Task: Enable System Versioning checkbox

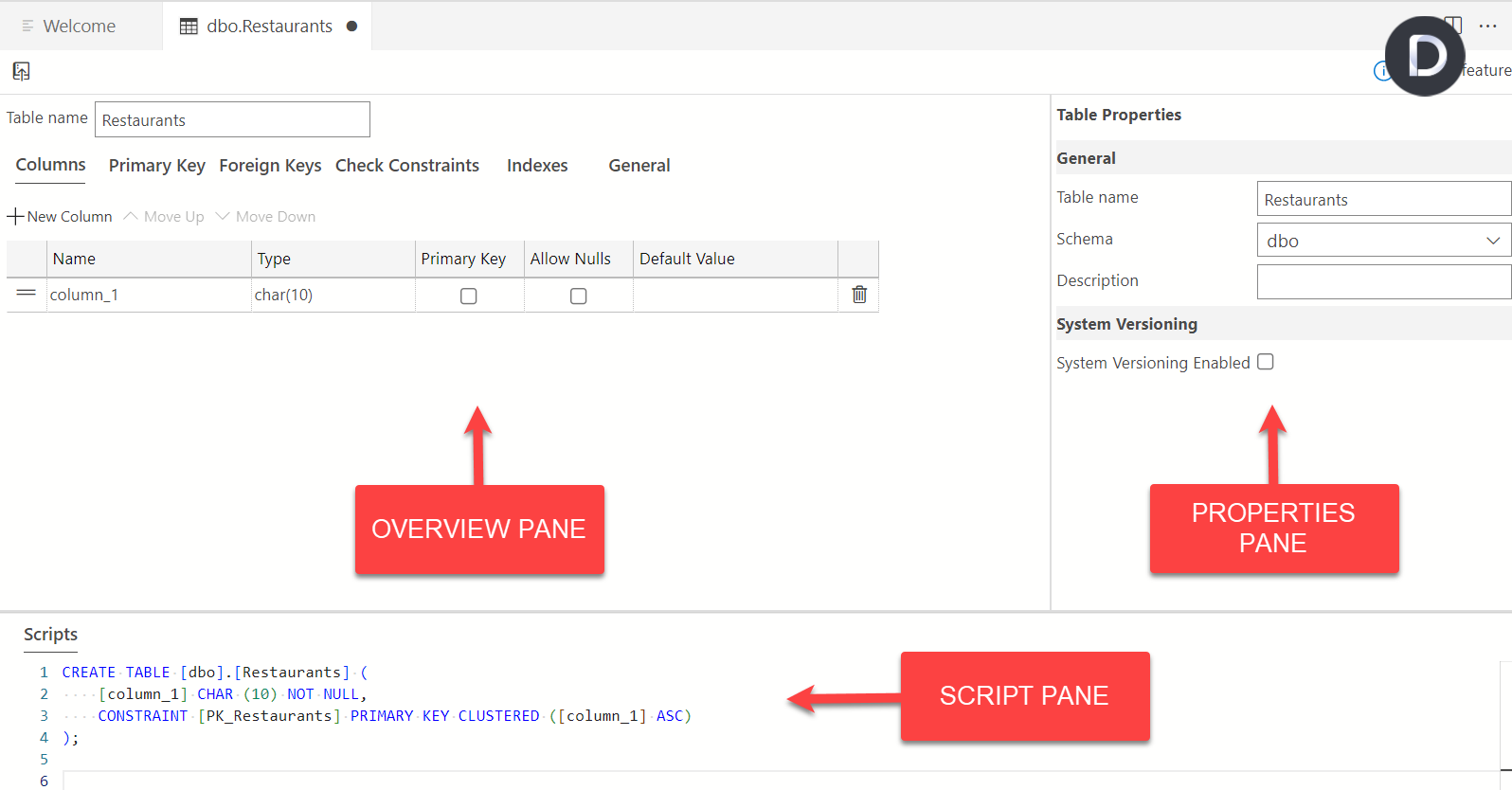Action: (1265, 362)
